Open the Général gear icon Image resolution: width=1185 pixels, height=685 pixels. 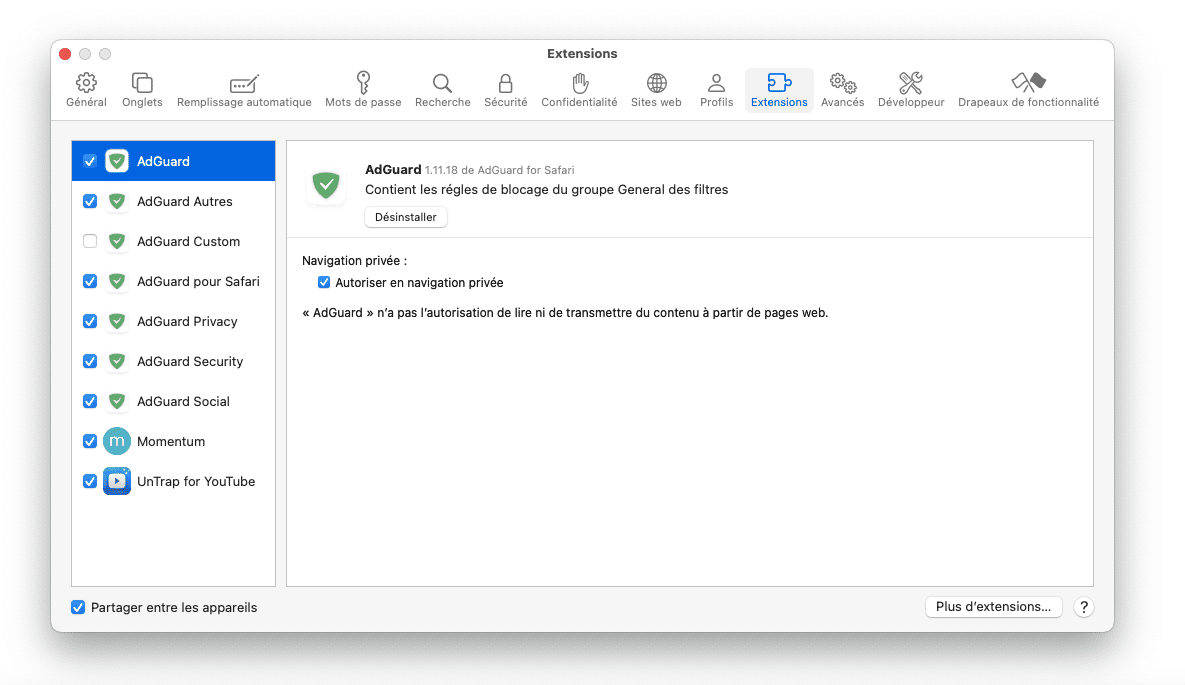tap(86, 82)
